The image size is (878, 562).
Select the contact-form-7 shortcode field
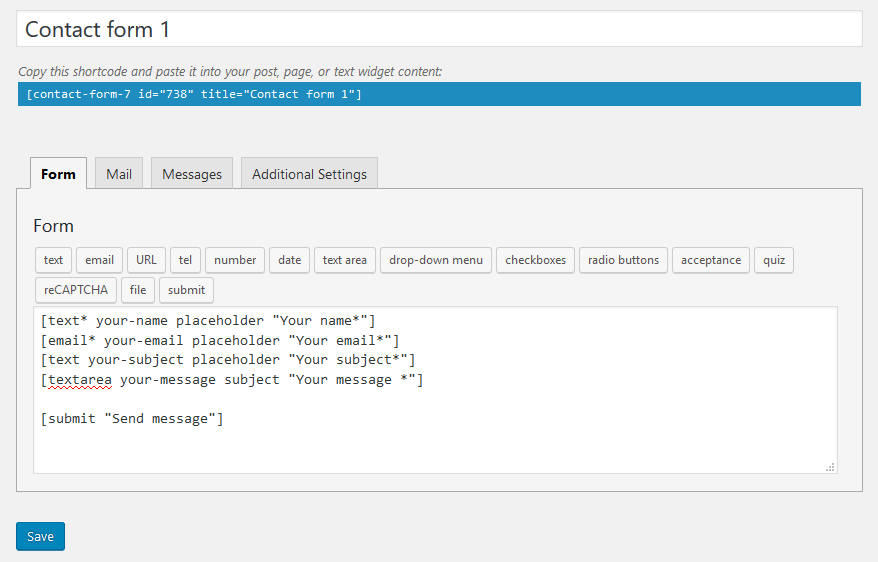(439, 94)
